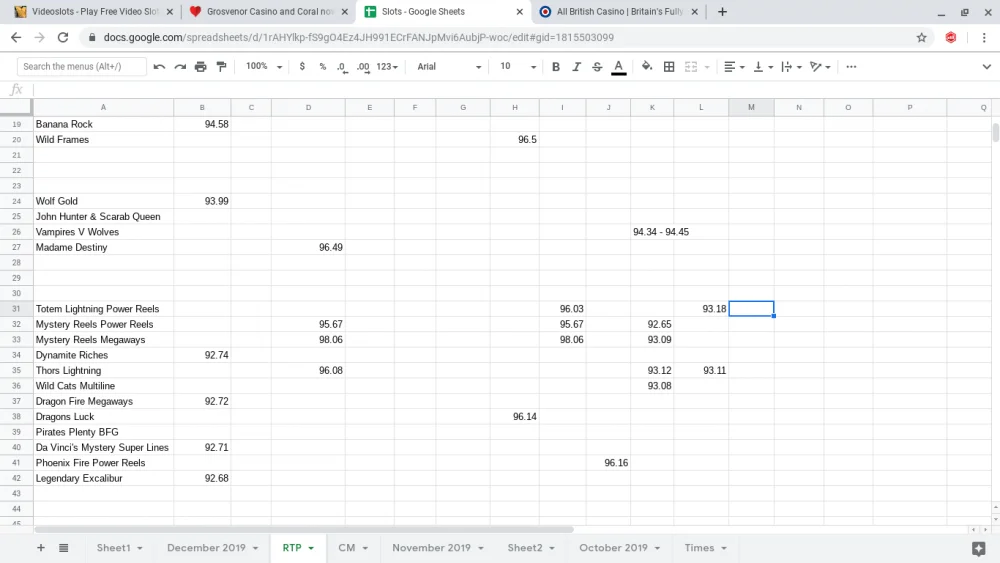Click the Undo icon in toolbar
The image size is (1000, 563).
pos(159,67)
